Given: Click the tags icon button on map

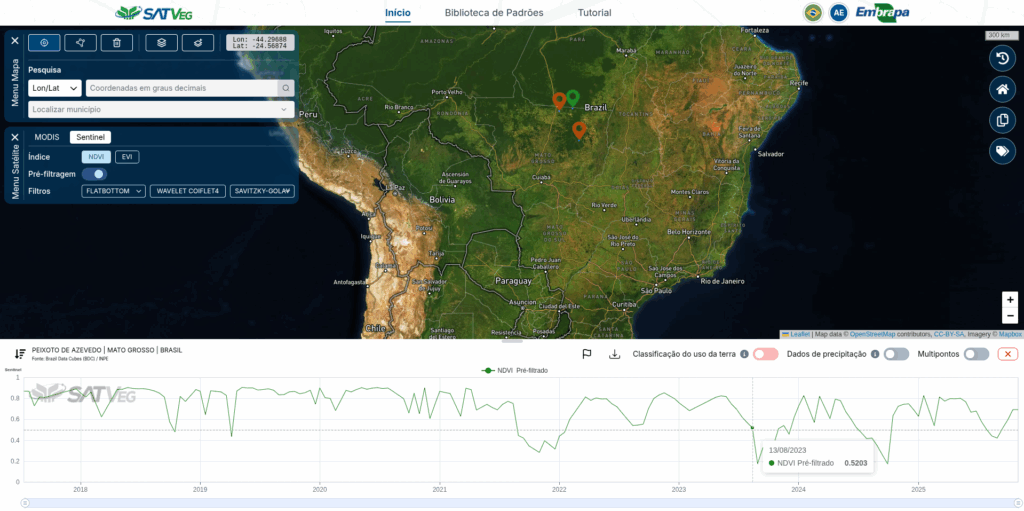Looking at the screenshot, I should 1001,151.
